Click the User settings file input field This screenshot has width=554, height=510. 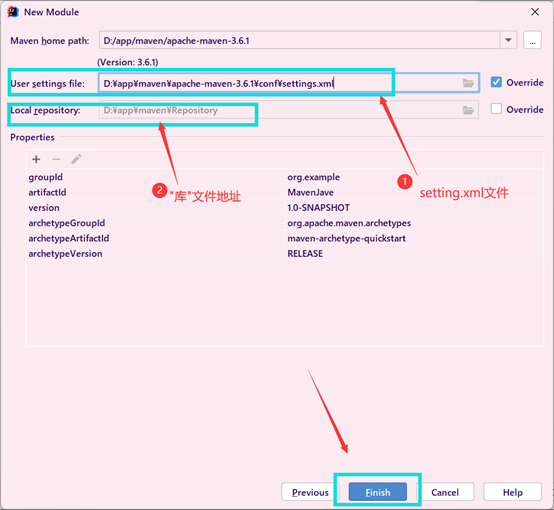288,83
